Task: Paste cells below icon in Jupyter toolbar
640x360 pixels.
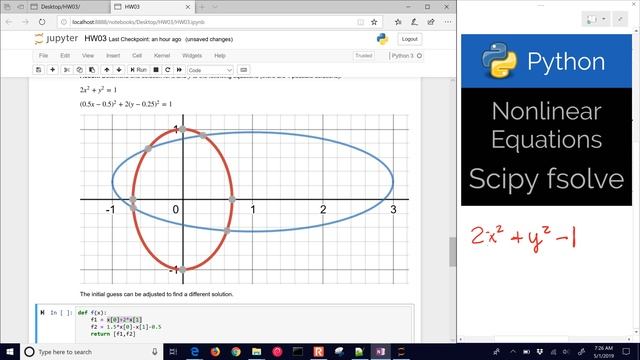Action: pos(92,70)
